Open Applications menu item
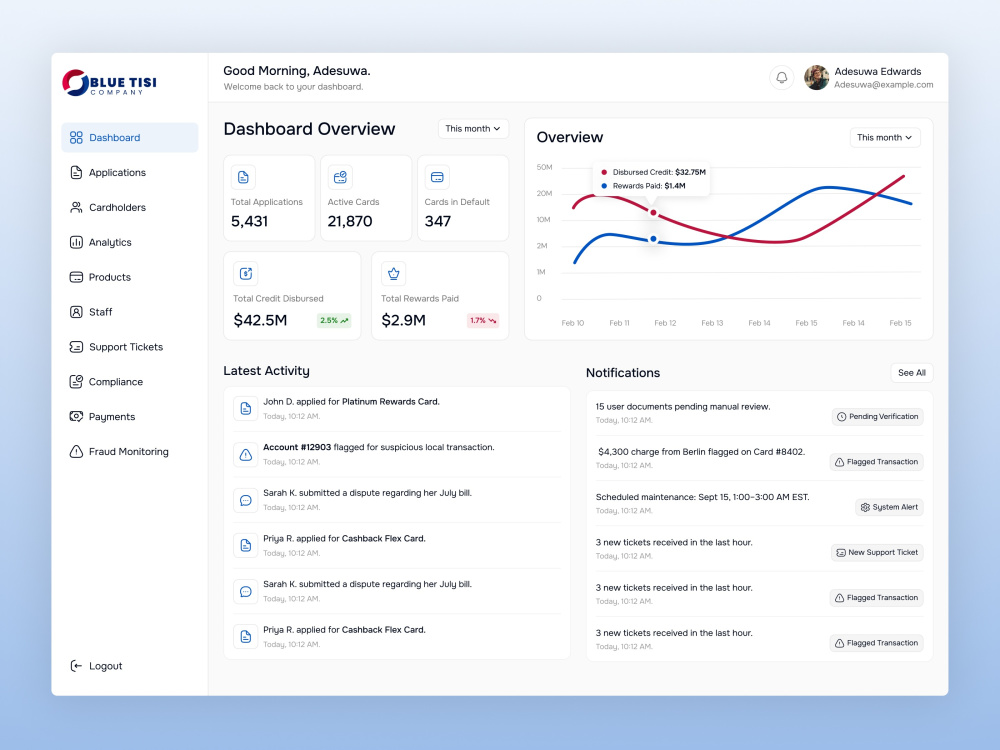This screenshot has height=750, width=1000. coord(129,172)
